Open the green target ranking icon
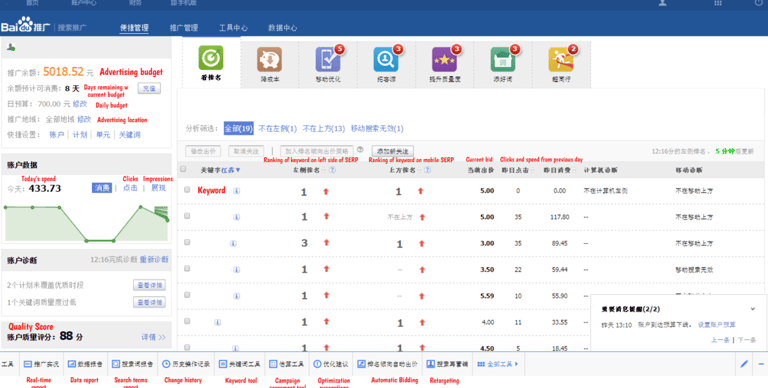The image size is (768, 388). pos(211,58)
